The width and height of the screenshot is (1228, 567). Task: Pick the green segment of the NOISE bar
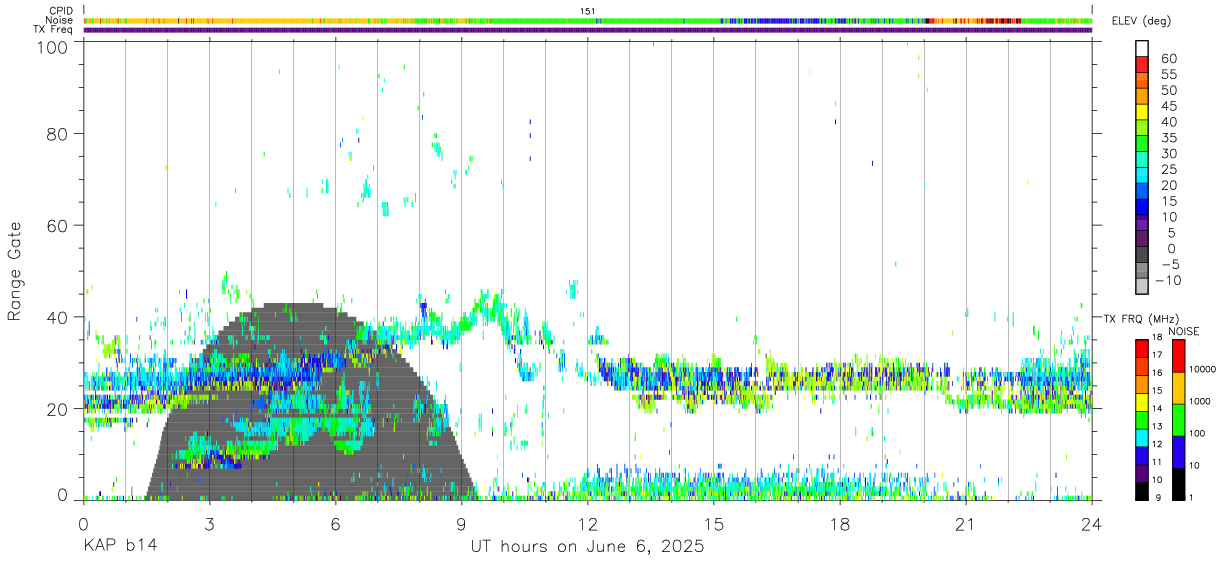click(x=1179, y=419)
